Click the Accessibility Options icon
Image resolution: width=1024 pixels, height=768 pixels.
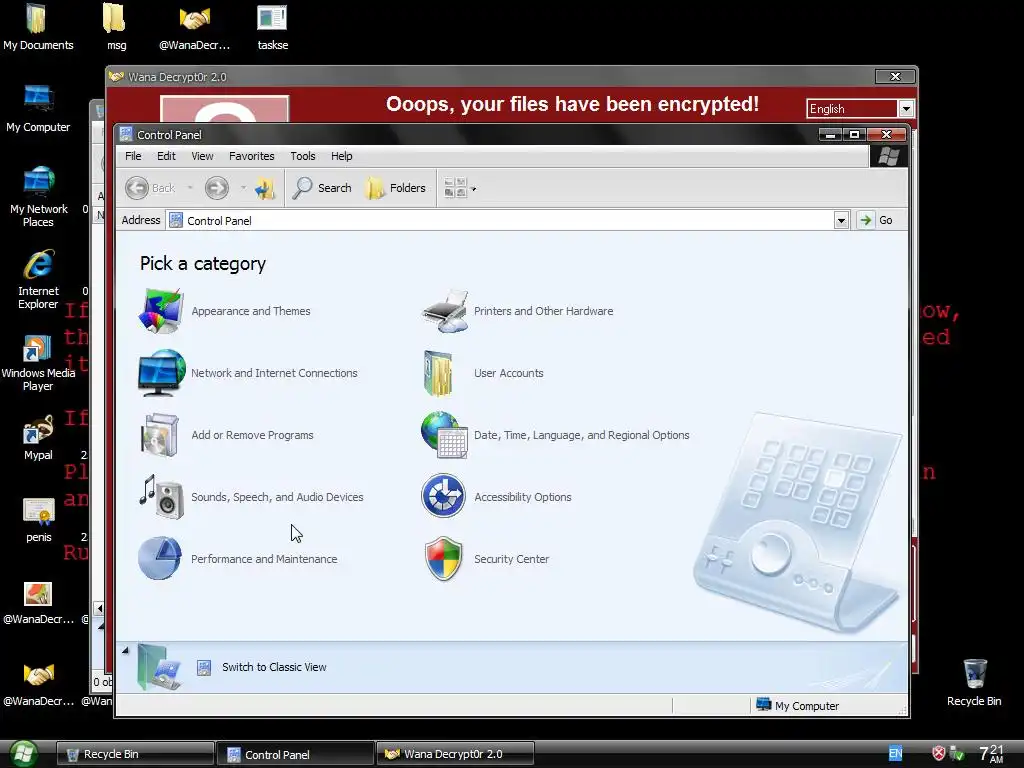point(443,496)
